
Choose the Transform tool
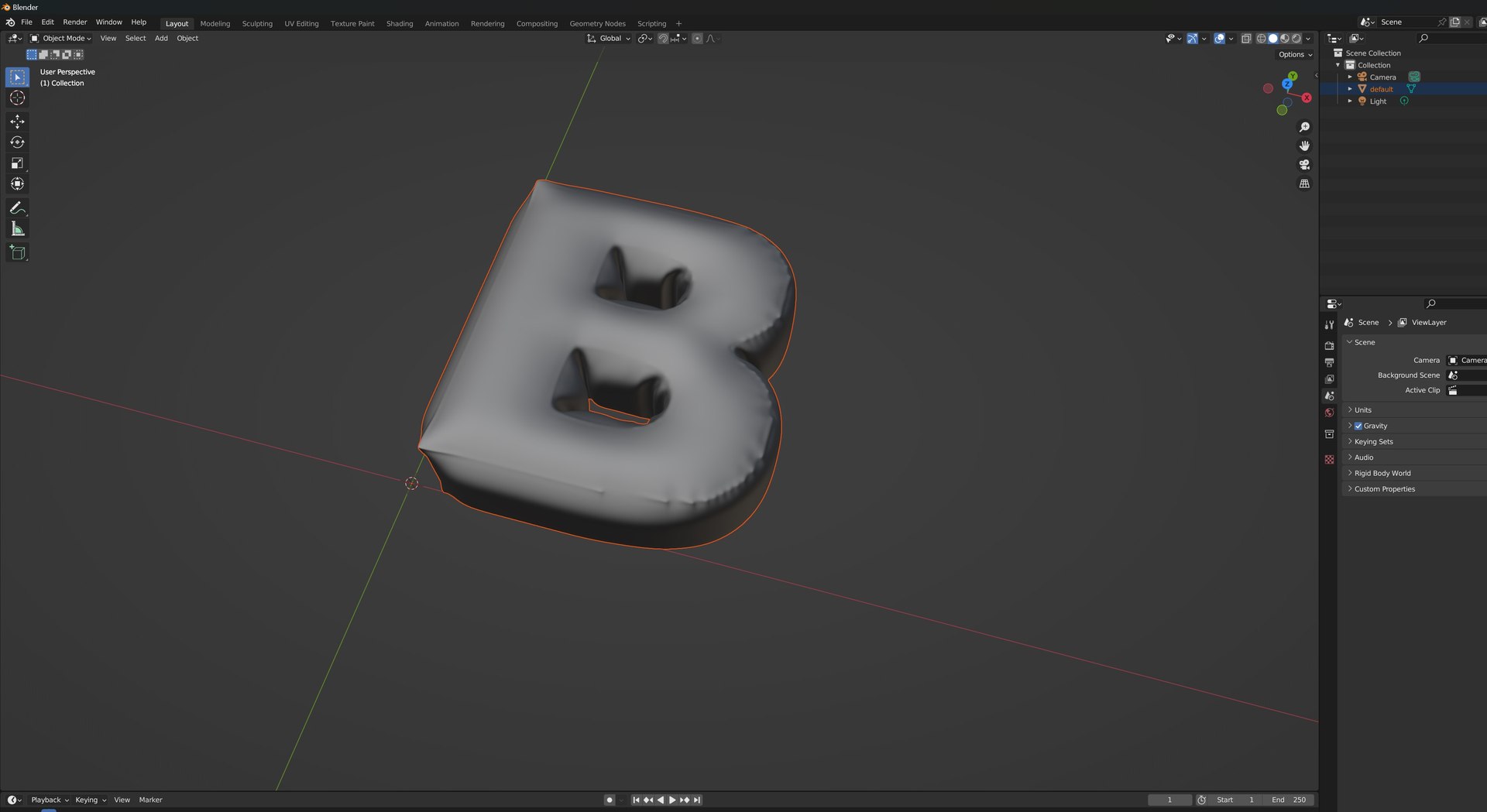[17, 184]
